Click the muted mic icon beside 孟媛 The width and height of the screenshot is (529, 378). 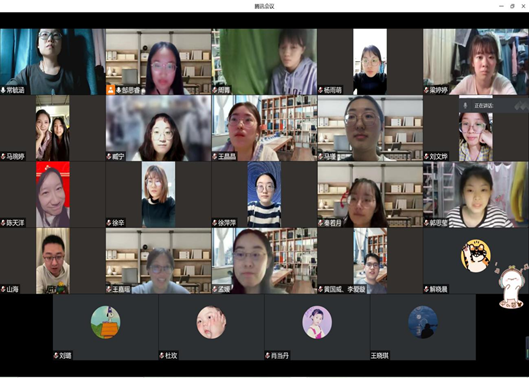[215, 289]
